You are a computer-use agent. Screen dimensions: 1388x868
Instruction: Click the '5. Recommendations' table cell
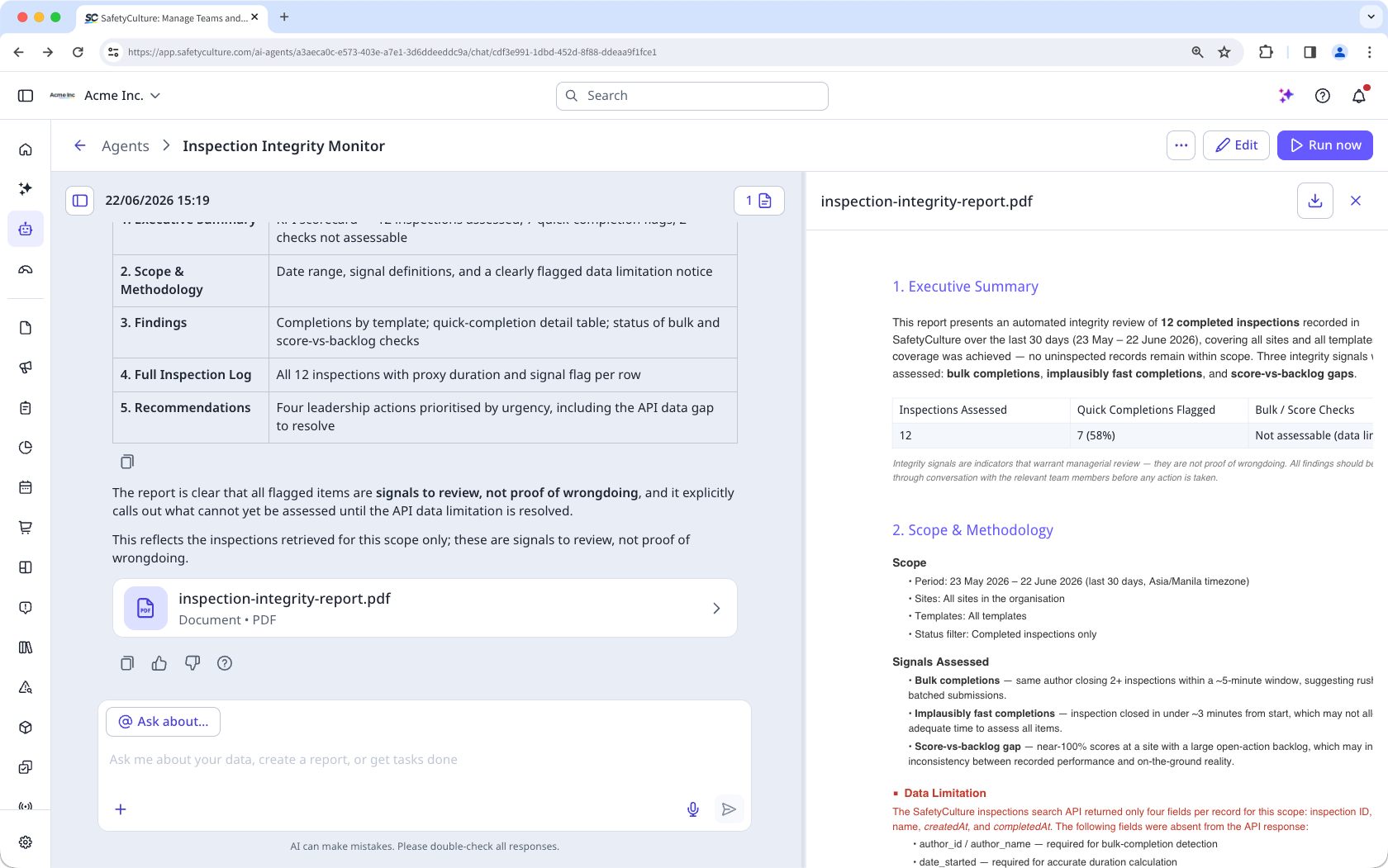coord(191,417)
